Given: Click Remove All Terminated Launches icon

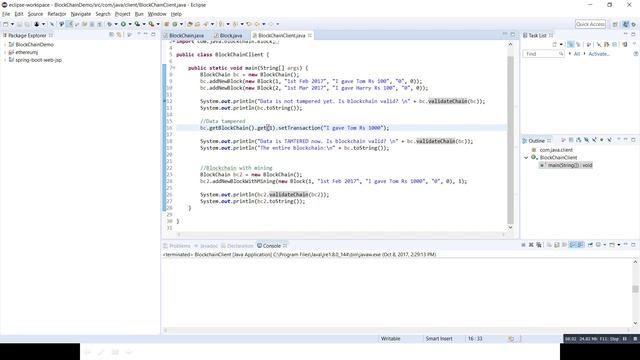Looking at the screenshot, I should 539,245.
